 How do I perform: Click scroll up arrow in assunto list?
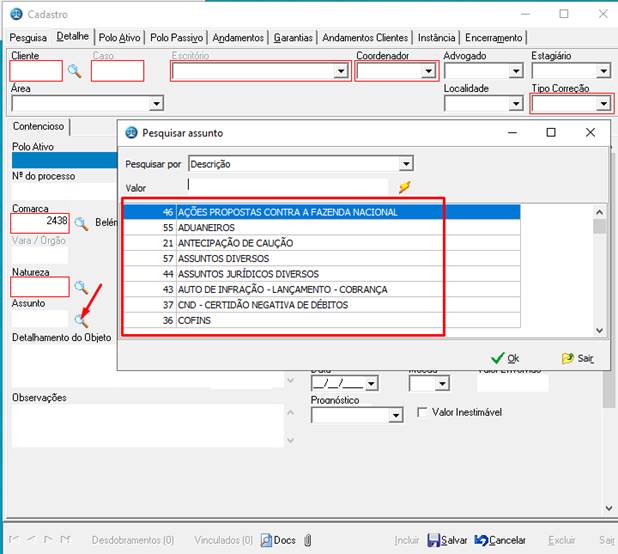click(599, 212)
